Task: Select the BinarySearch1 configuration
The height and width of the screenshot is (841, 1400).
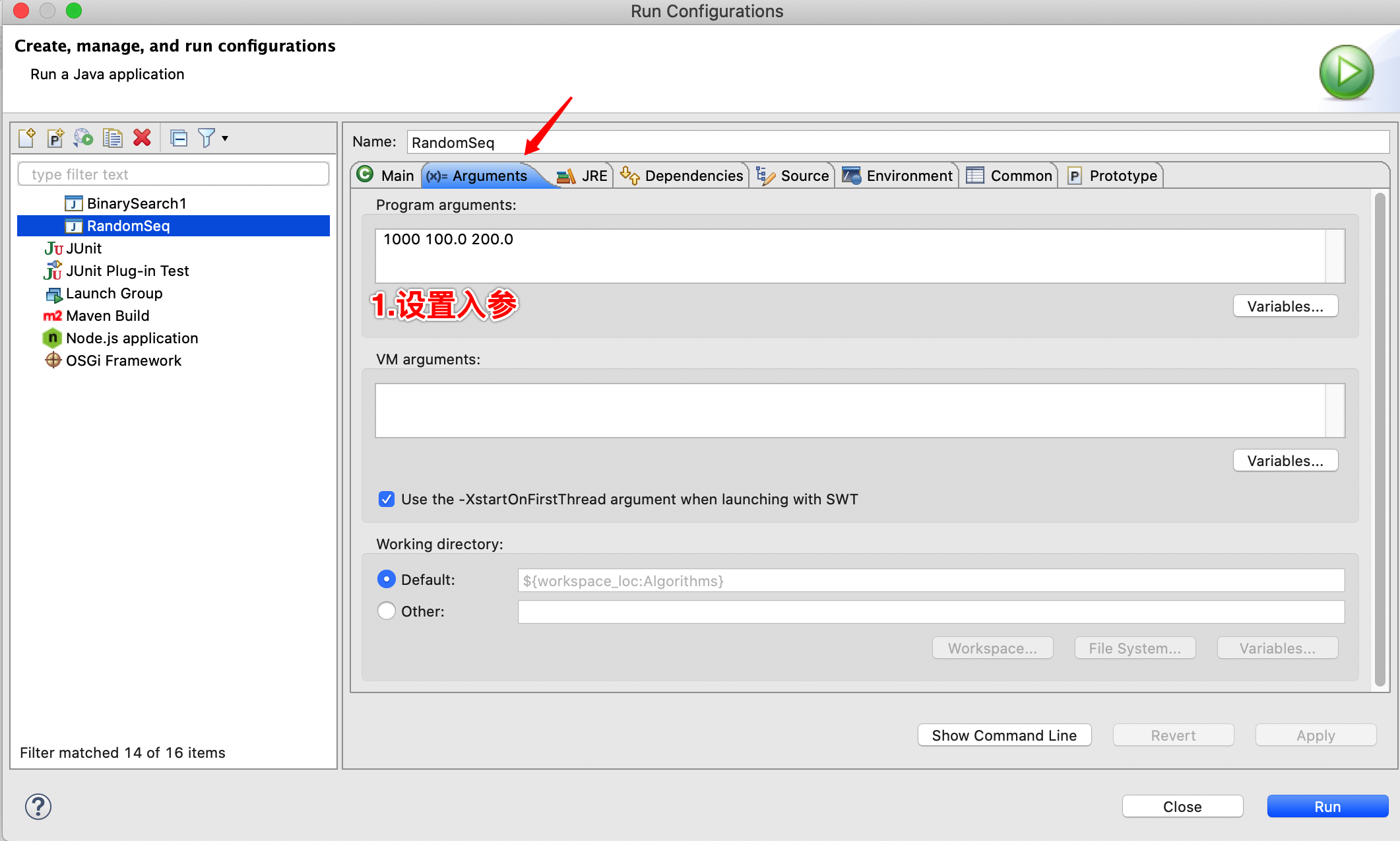Action: tap(136, 203)
